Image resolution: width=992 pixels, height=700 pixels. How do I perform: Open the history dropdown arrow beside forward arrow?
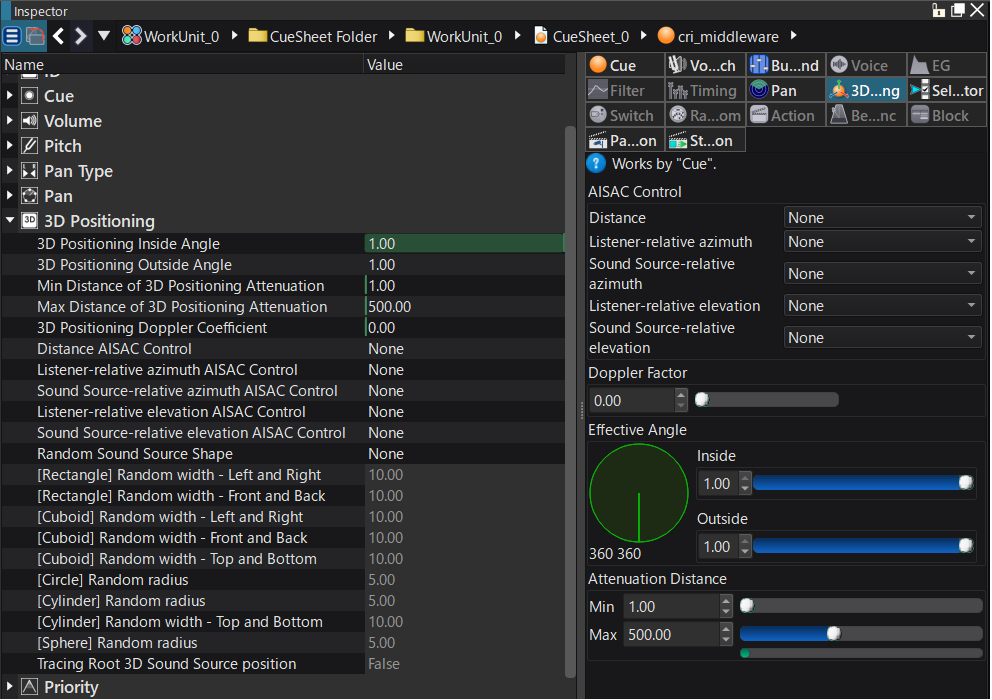click(x=104, y=37)
